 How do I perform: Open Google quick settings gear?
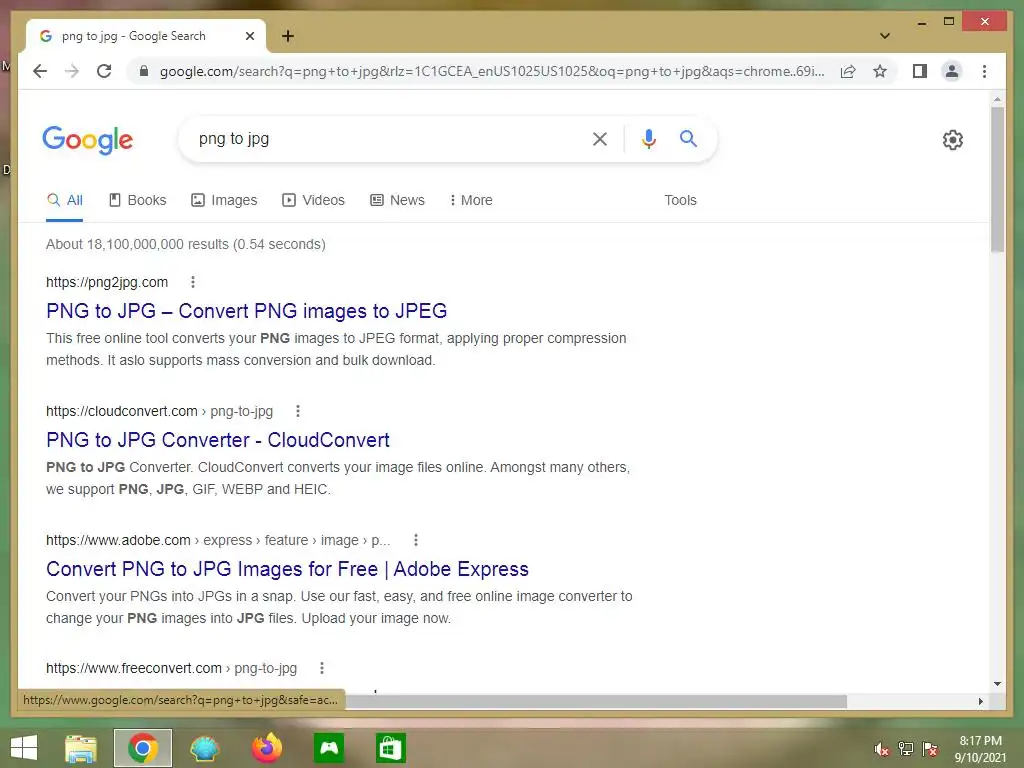tap(952, 140)
